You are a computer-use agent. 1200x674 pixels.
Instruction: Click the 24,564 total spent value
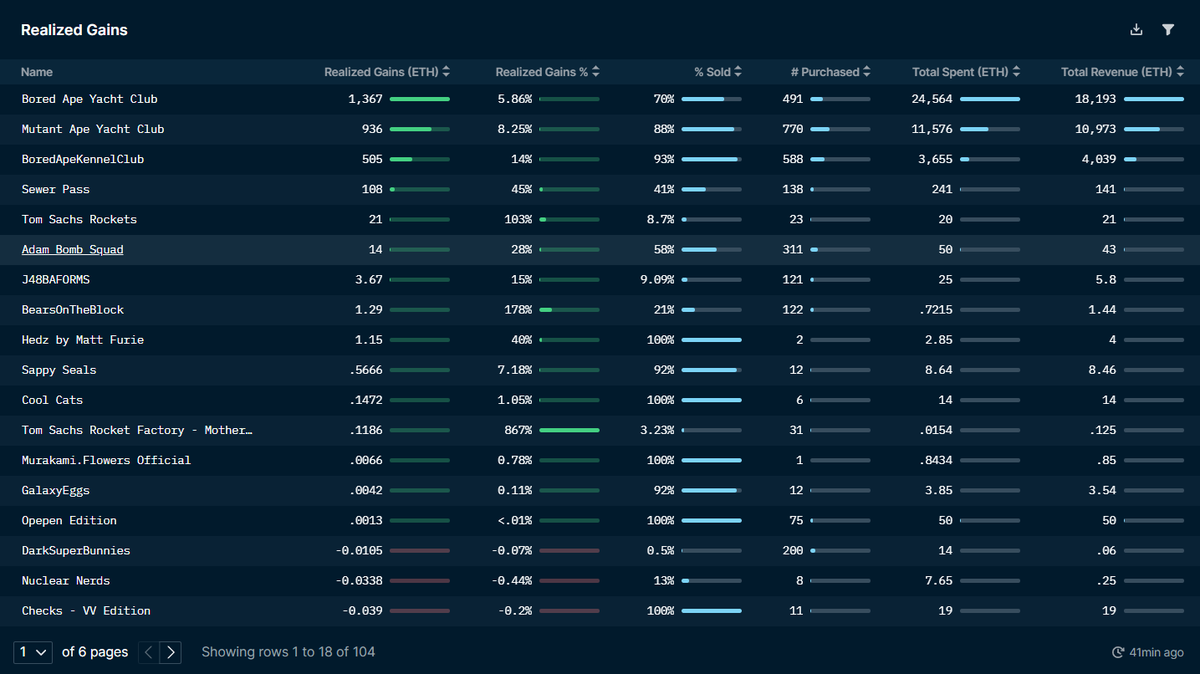pyautogui.click(x=932, y=99)
